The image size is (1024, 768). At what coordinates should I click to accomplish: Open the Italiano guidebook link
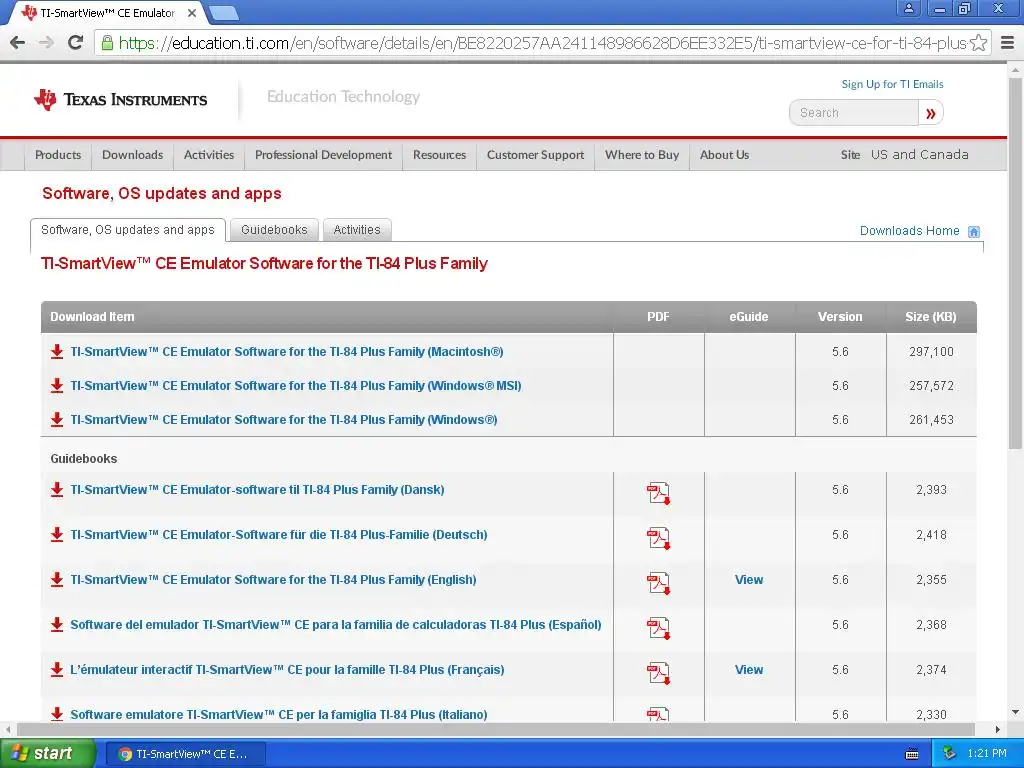279,714
